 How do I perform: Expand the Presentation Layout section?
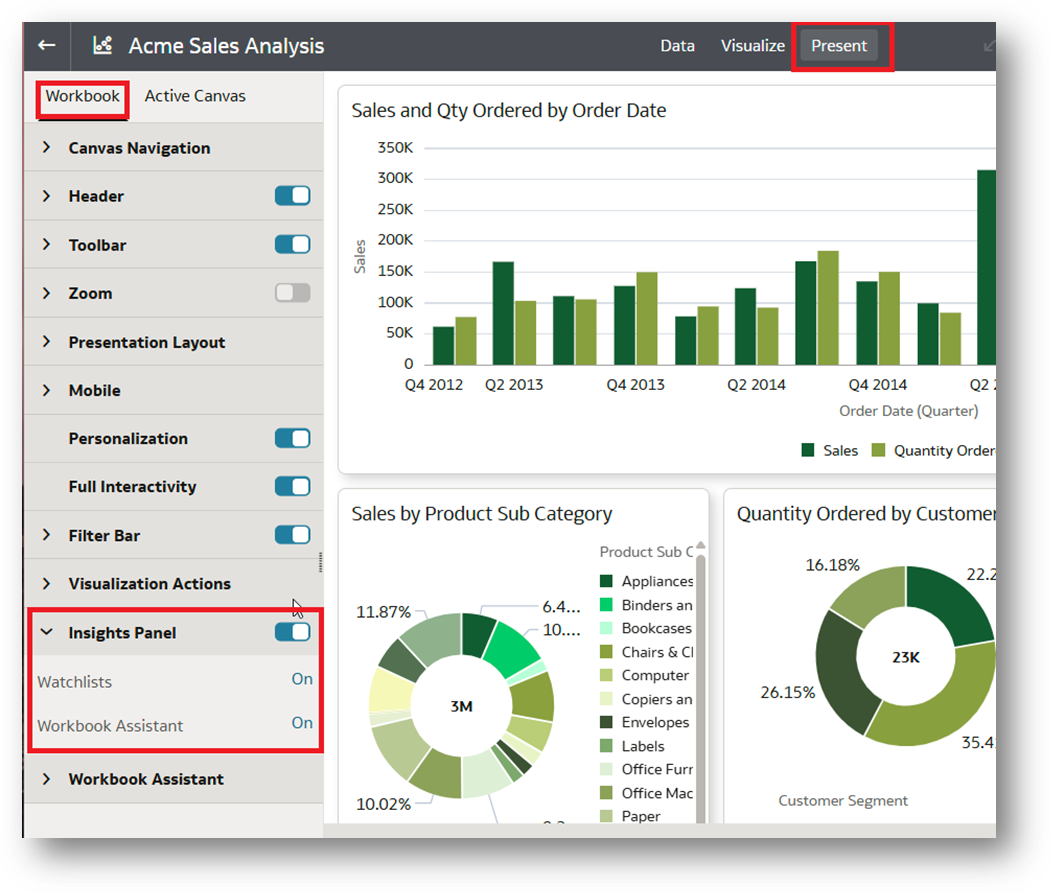coord(46,342)
